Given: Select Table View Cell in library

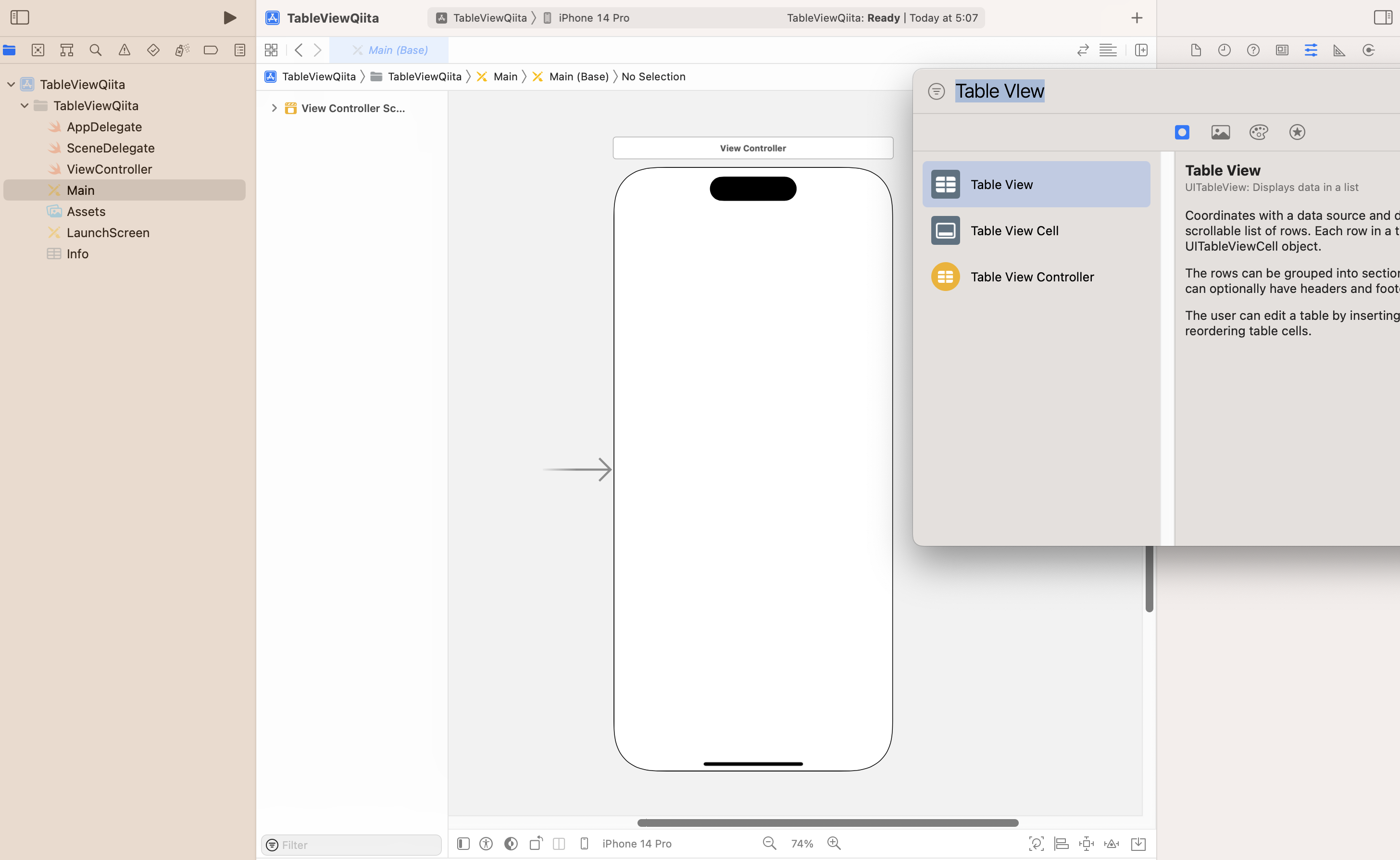Looking at the screenshot, I should 1014,230.
